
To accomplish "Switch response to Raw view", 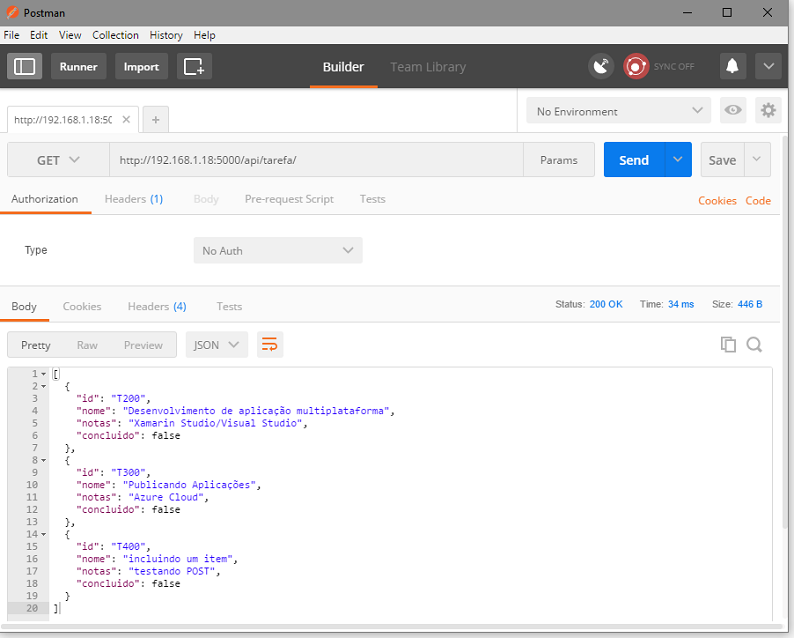I will 87,345.
